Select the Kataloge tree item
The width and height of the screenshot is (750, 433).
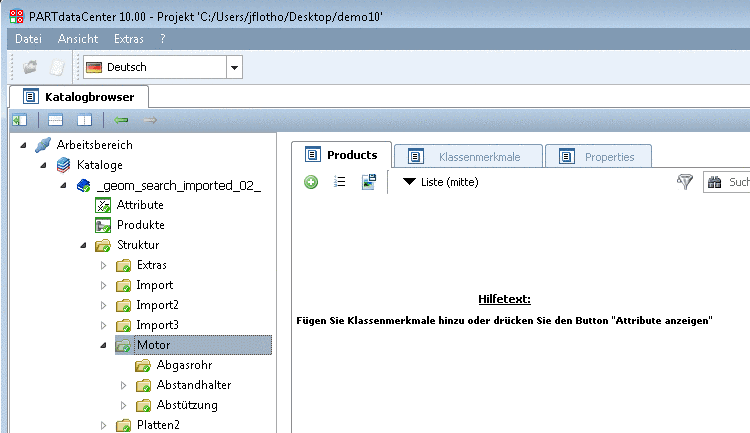click(99, 165)
